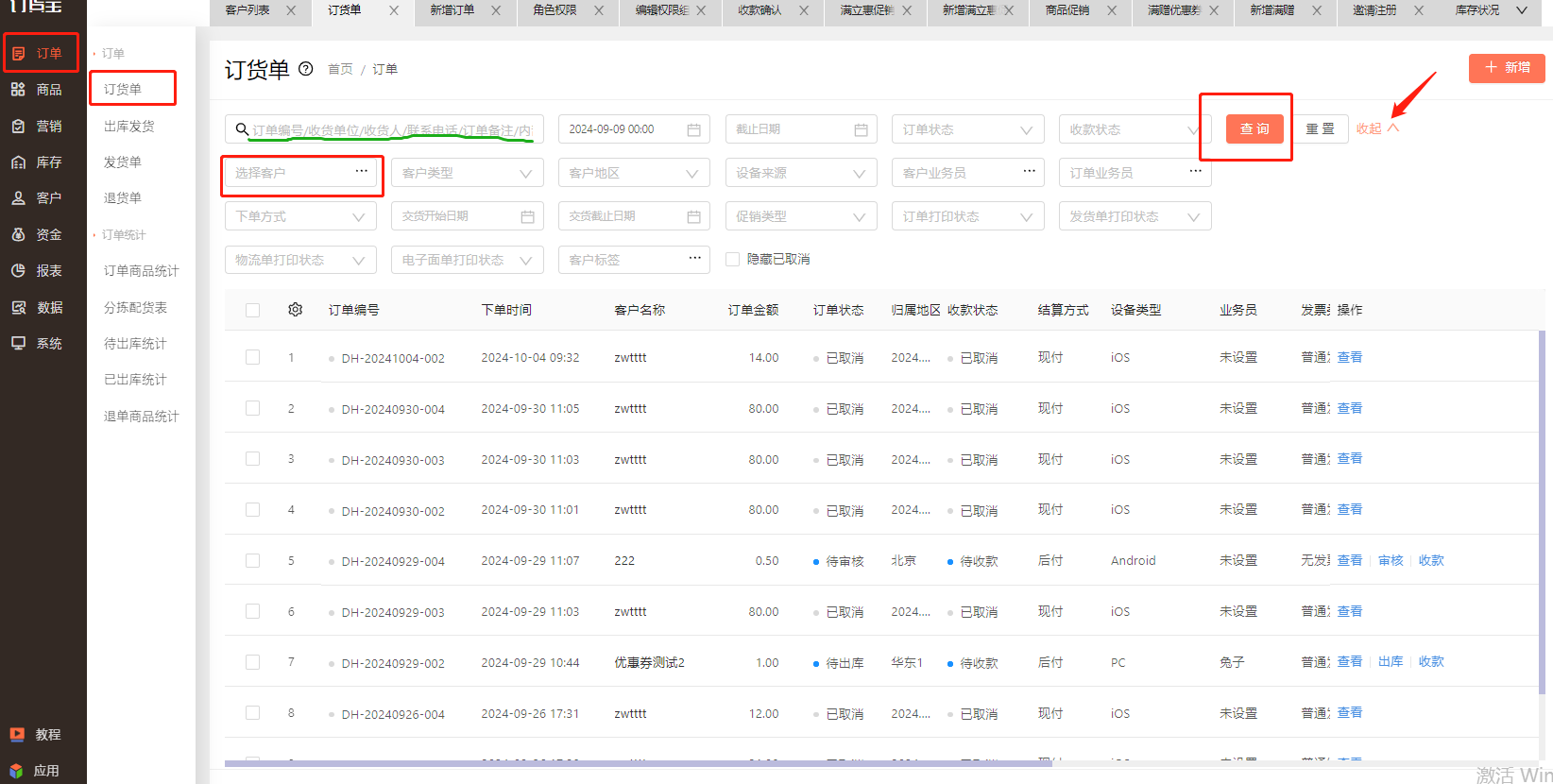This screenshot has height=784, width=1553.
Task: Expand the tab overflow arrow at top right
Action: tap(1522, 10)
